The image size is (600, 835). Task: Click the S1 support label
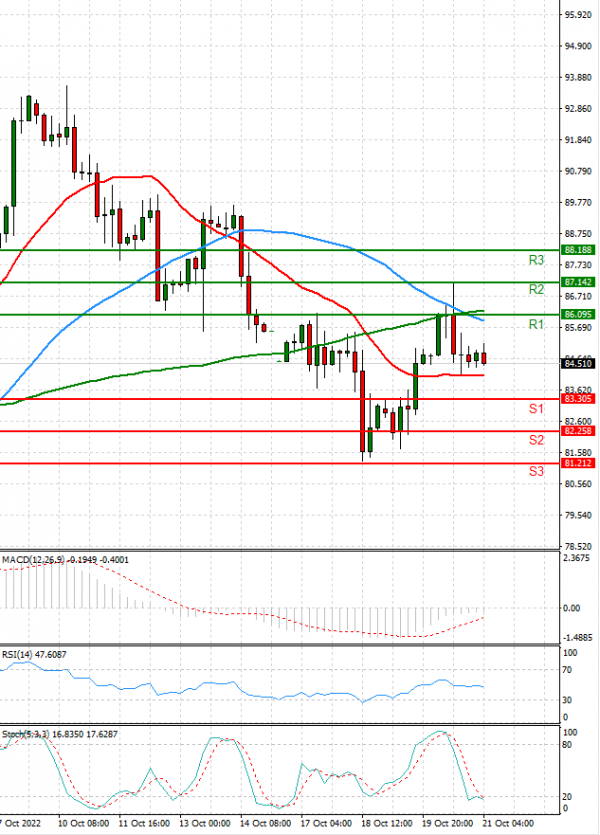pyautogui.click(x=536, y=408)
